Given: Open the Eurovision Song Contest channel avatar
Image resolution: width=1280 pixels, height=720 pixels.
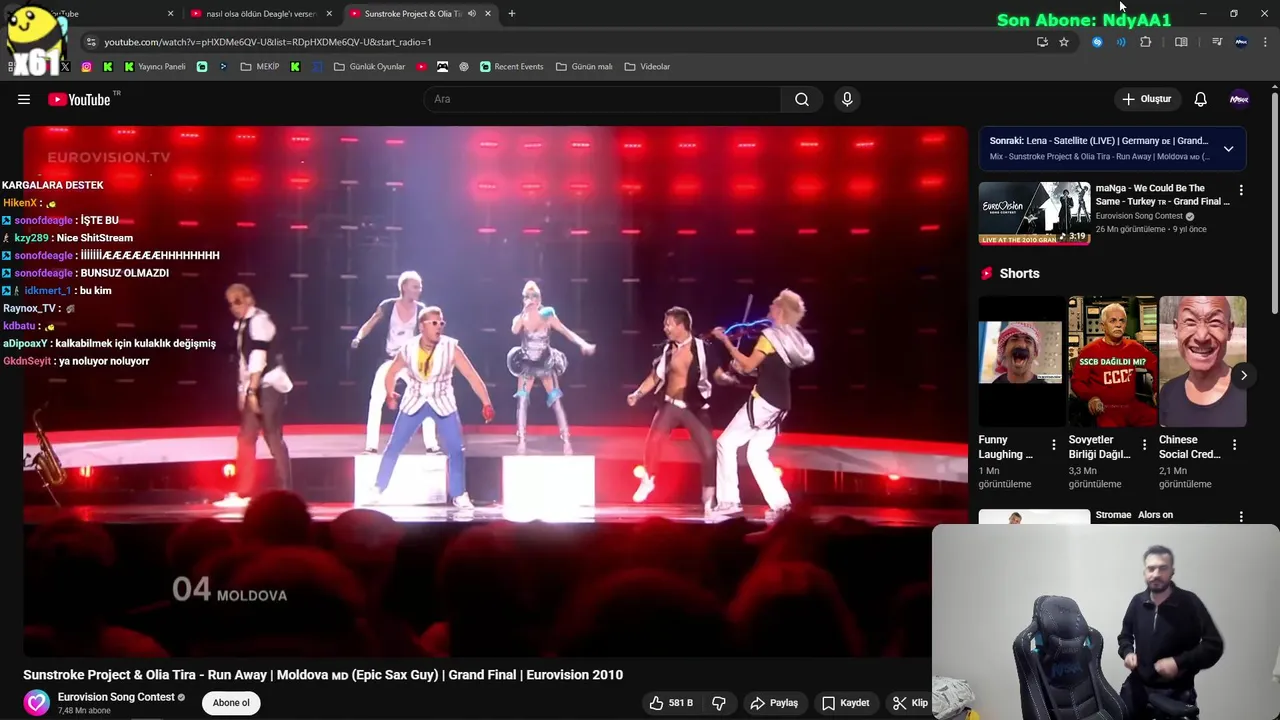Looking at the screenshot, I should pyautogui.click(x=37, y=702).
